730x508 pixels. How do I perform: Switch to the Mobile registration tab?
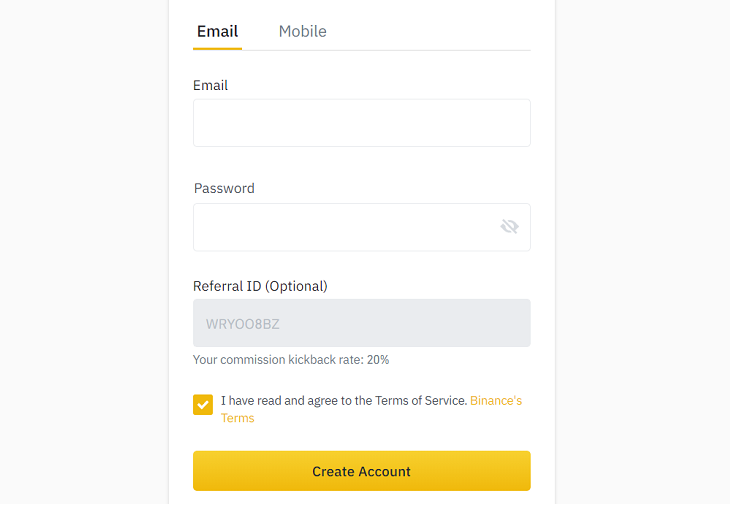click(x=303, y=31)
